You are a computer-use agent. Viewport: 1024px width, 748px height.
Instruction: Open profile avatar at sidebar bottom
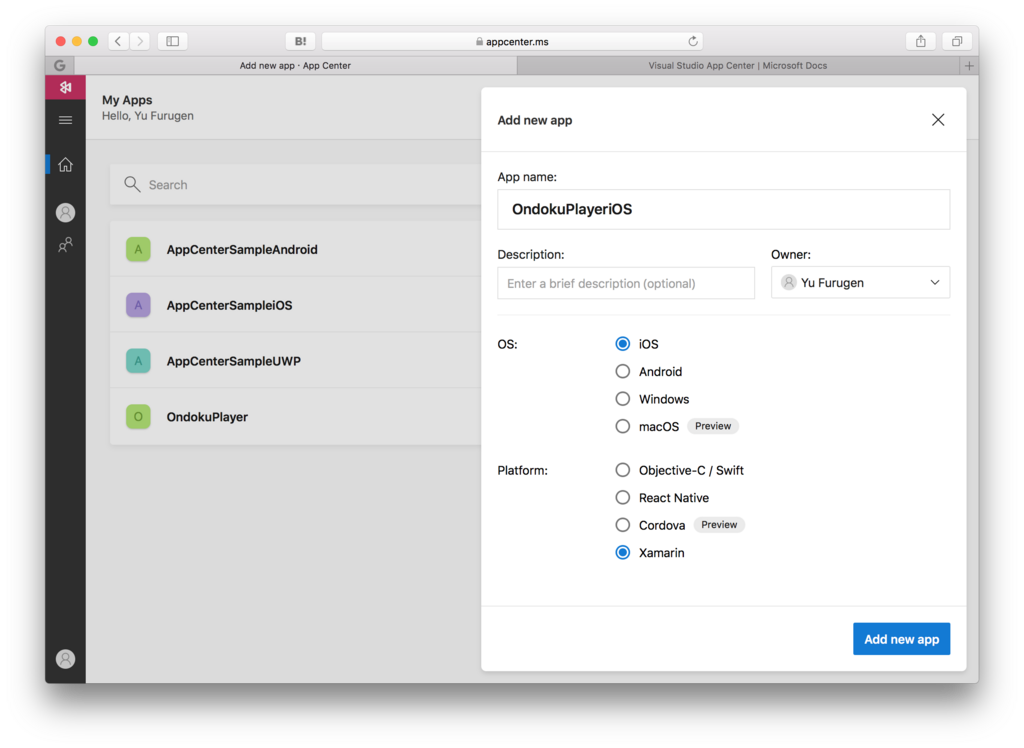[x=65, y=659]
